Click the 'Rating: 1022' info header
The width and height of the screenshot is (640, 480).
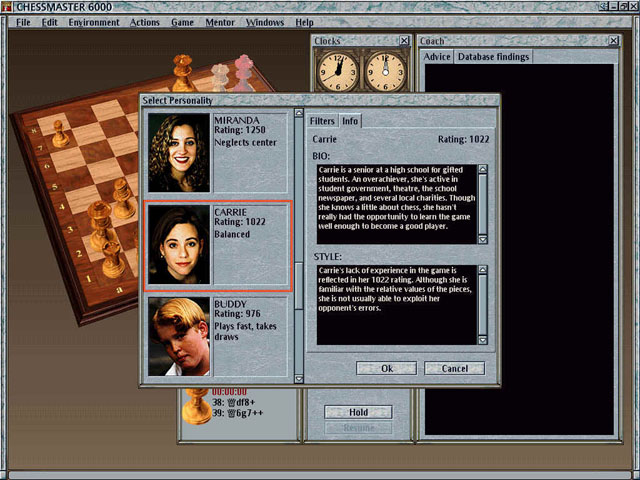(x=463, y=139)
